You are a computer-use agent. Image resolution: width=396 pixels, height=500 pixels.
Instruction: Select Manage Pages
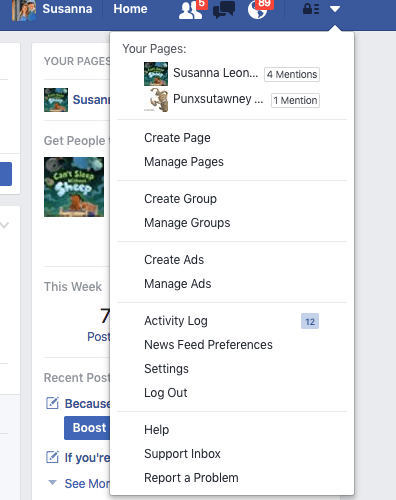184,162
